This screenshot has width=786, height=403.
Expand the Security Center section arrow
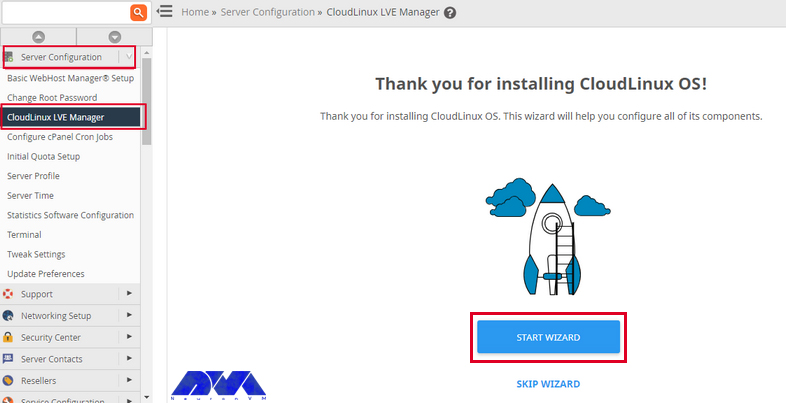pos(129,337)
